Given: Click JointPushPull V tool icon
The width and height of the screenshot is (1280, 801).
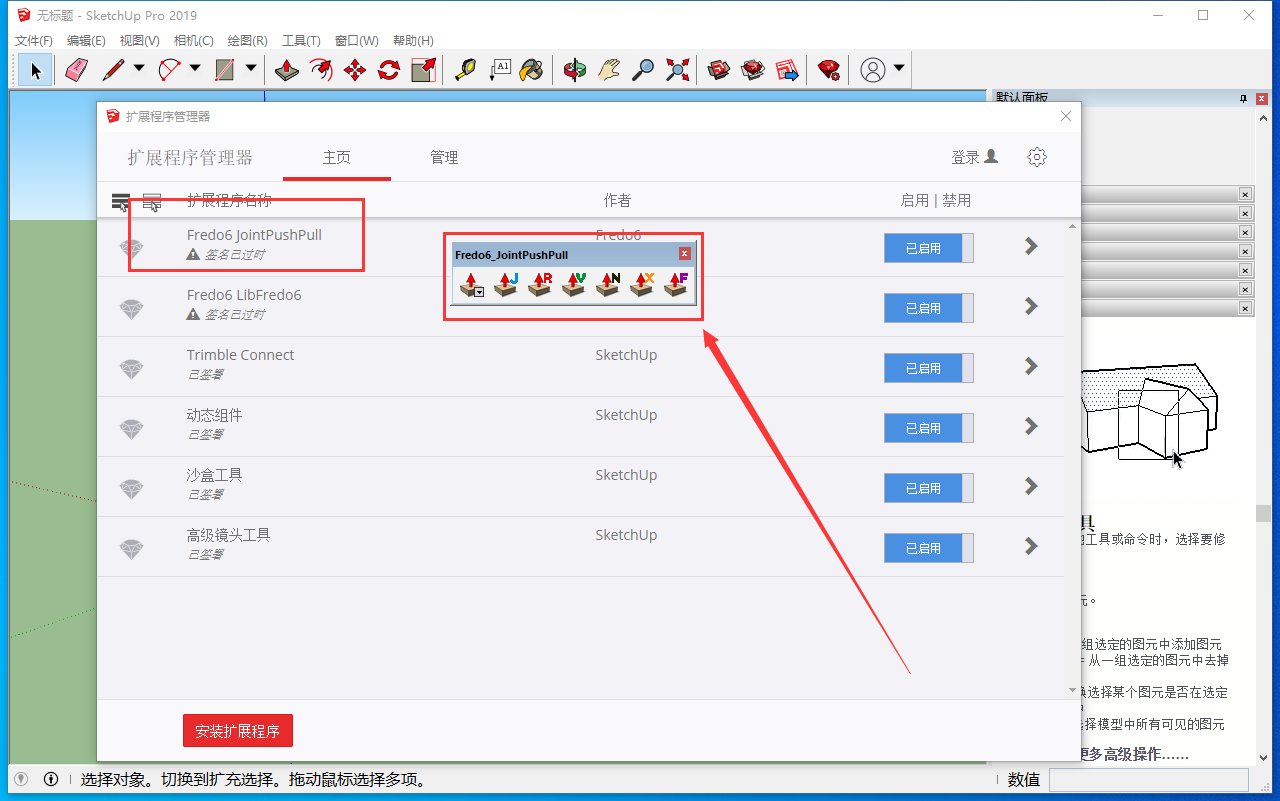Looking at the screenshot, I should click(574, 285).
